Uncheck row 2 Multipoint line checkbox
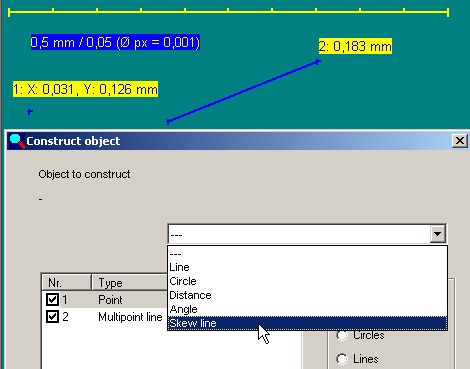Viewport: 470px width, 369px height. tap(52, 316)
